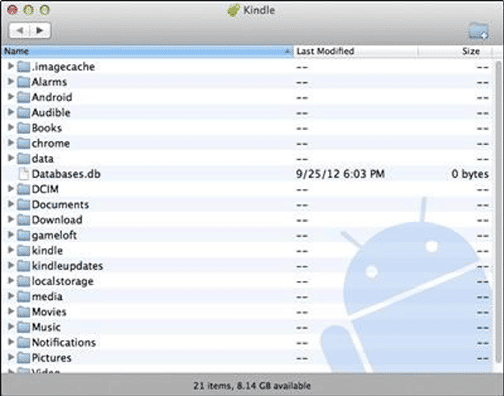The image size is (504, 396).
Task: Sort by the Name column header
Action: [x=147, y=51]
